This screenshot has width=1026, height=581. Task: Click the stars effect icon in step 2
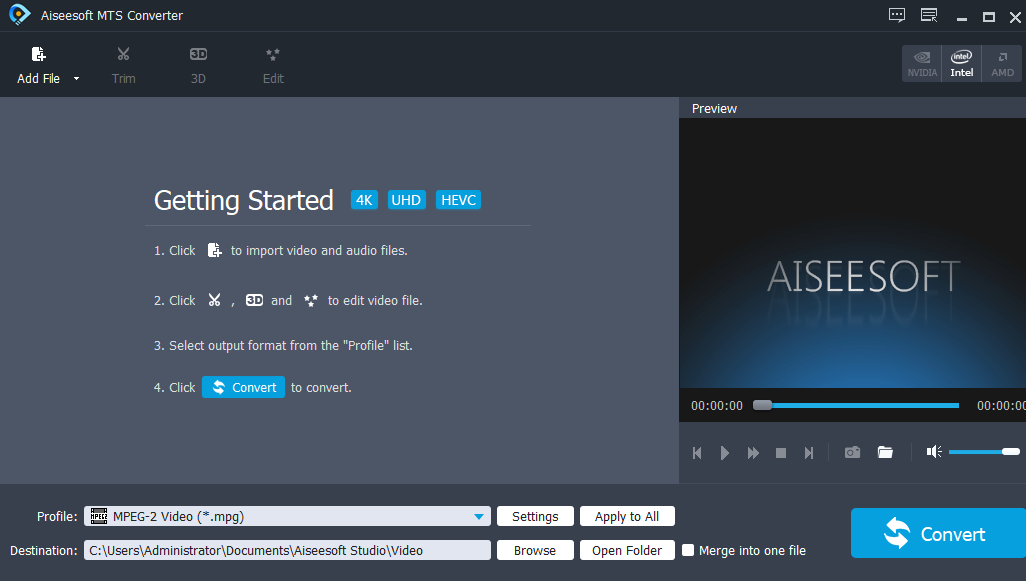(311, 300)
